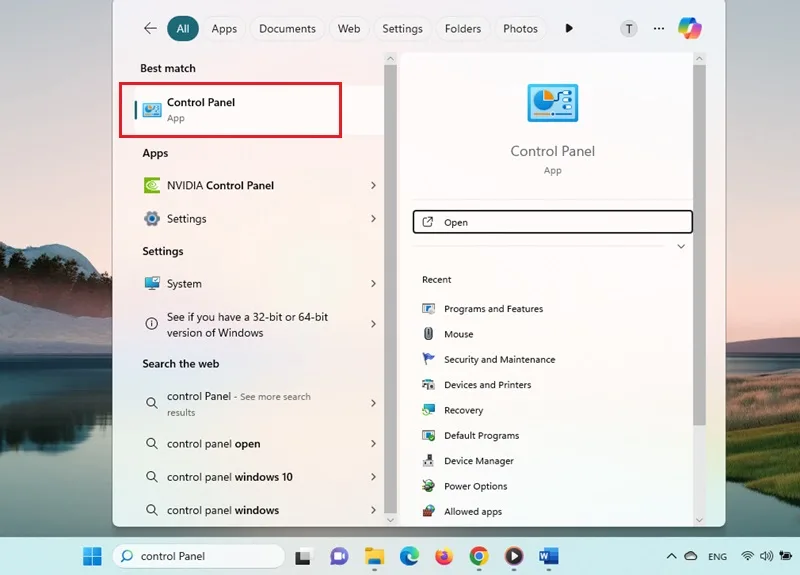The image size is (800, 575).
Task: Launch Firefox from the taskbar
Action: point(444,556)
